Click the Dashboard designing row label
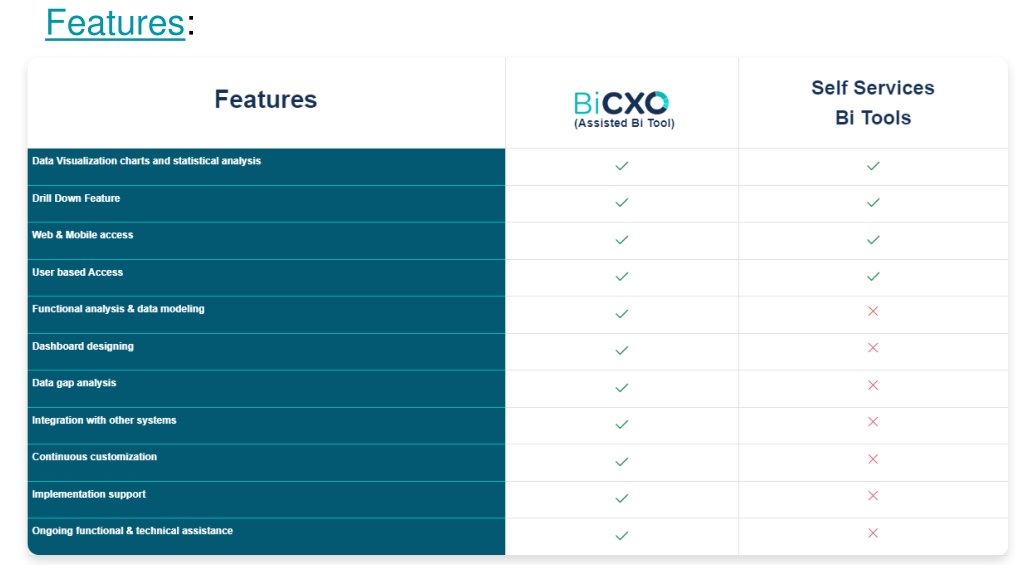Screen dimensions: 1024x576 pyautogui.click(x=83, y=346)
